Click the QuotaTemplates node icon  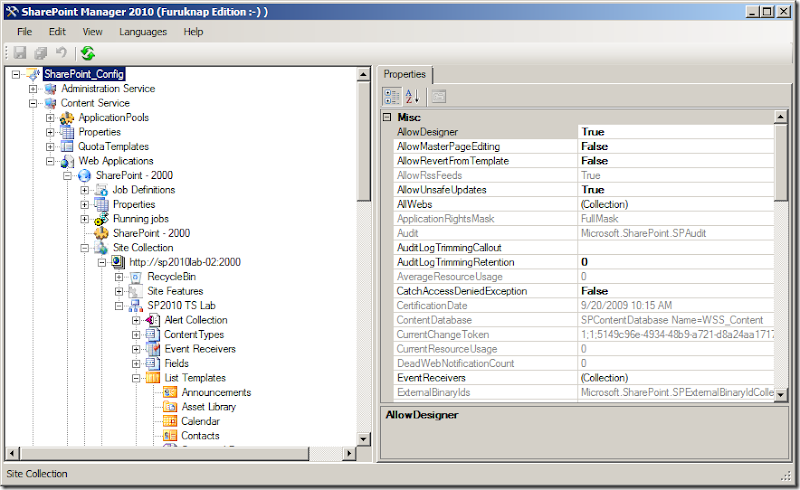coord(67,146)
